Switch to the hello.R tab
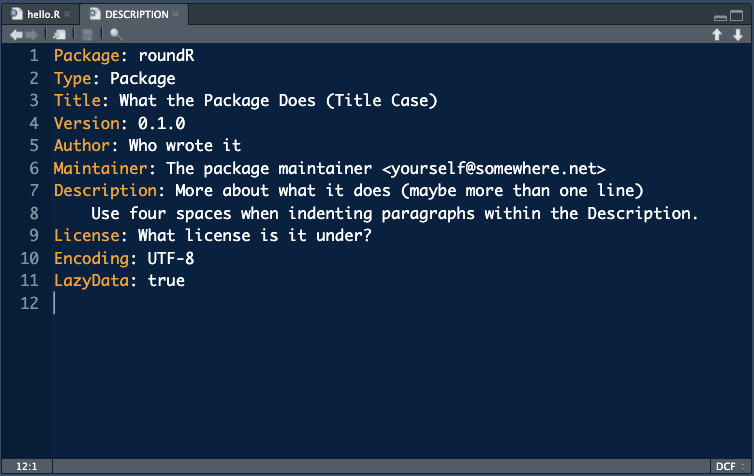Image resolution: width=754 pixels, height=476 pixels. pos(43,14)
